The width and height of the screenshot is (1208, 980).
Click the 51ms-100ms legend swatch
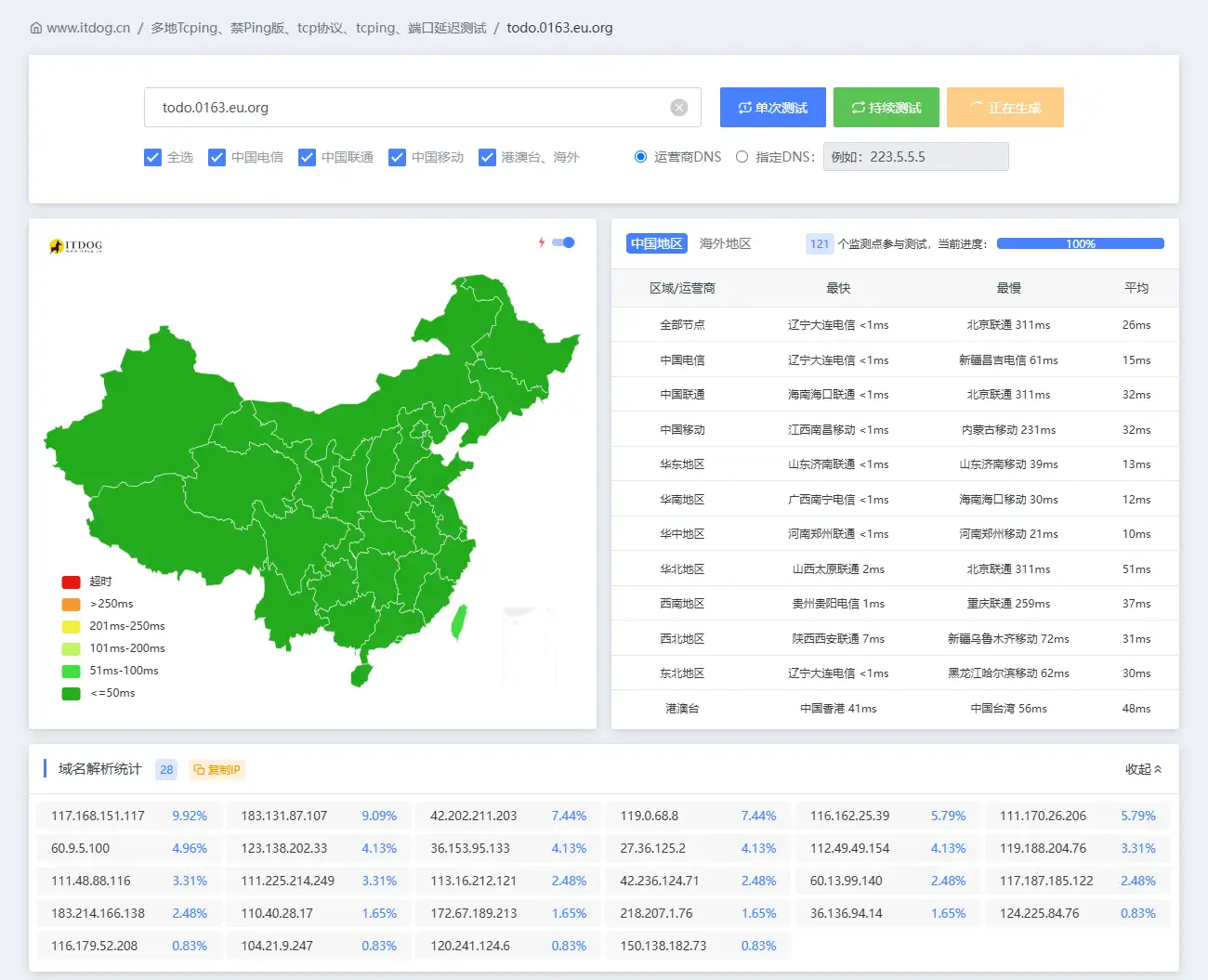[x=72, y=672]
